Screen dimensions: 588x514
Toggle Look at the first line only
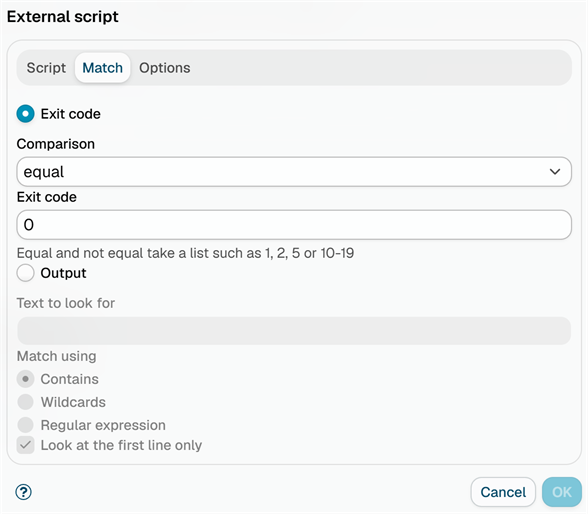coord(26,445)
